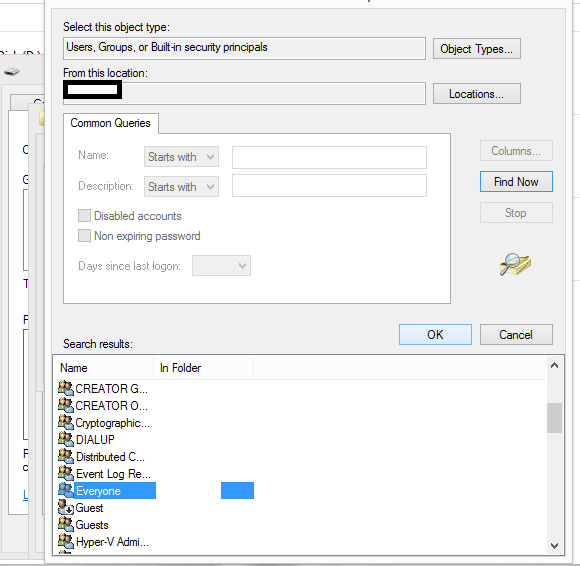Click the Name query text field
580x566 pixels.
pos(329,157)
